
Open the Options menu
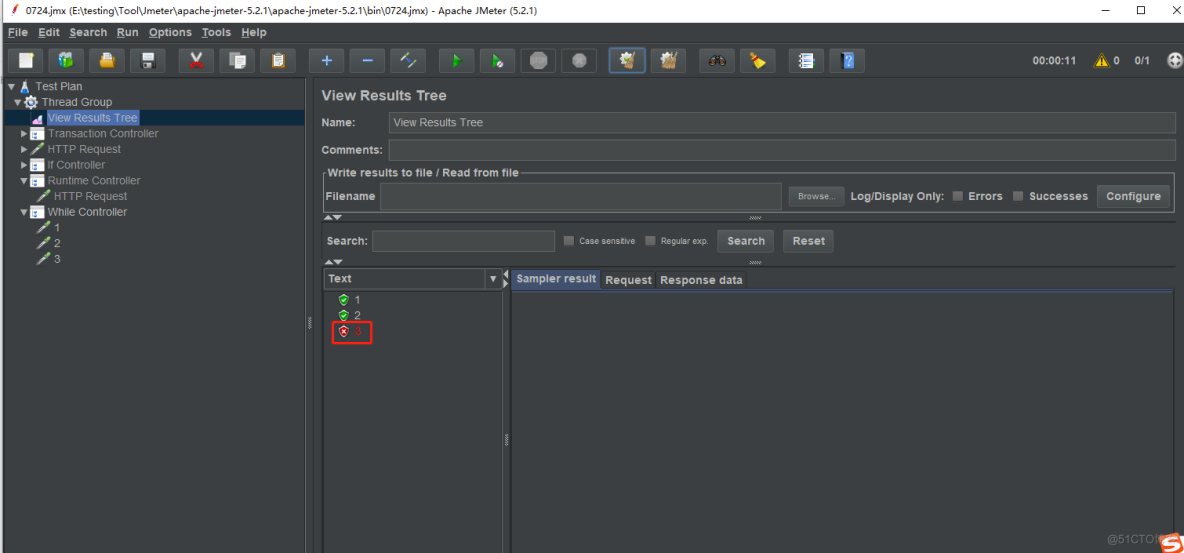point(170,32)
